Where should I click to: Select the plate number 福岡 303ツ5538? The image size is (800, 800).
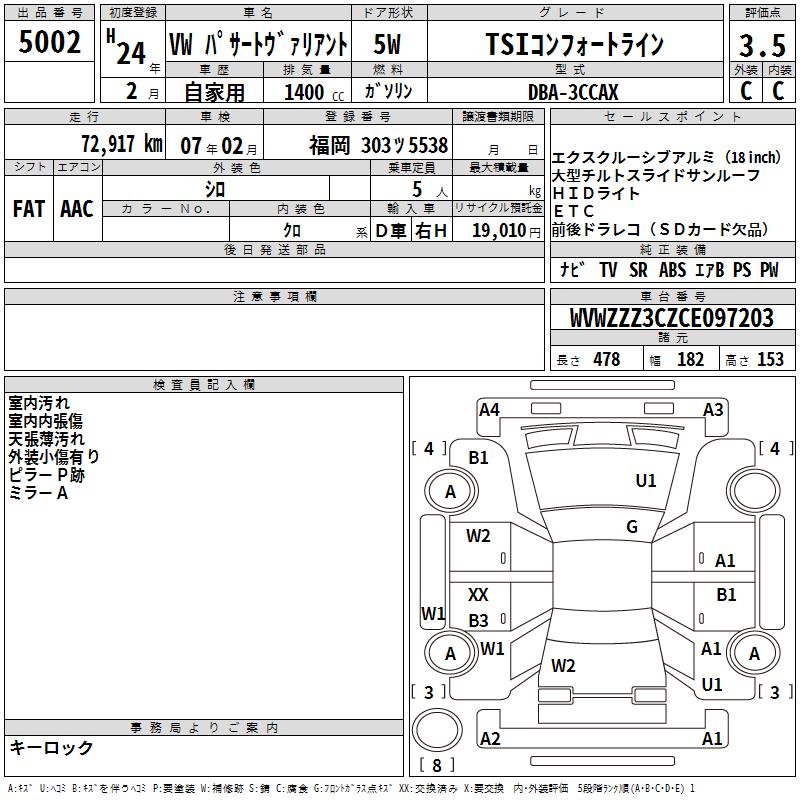[x=378, y=145]
